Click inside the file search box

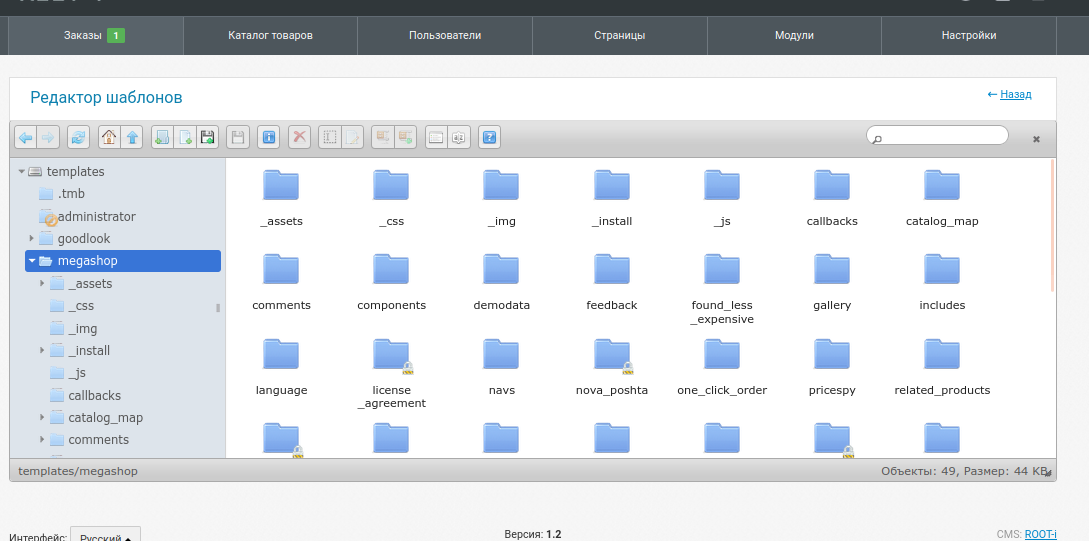(937, 135)
